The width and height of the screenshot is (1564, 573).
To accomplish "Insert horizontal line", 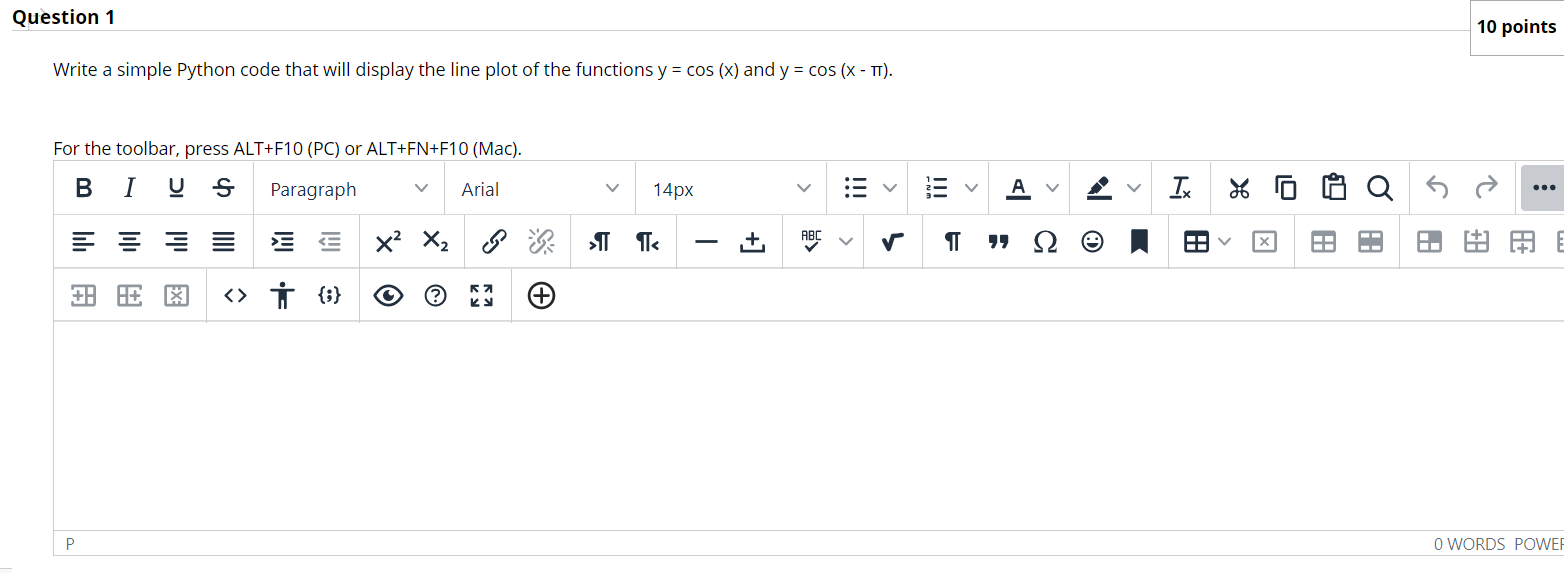I will 706,242.
